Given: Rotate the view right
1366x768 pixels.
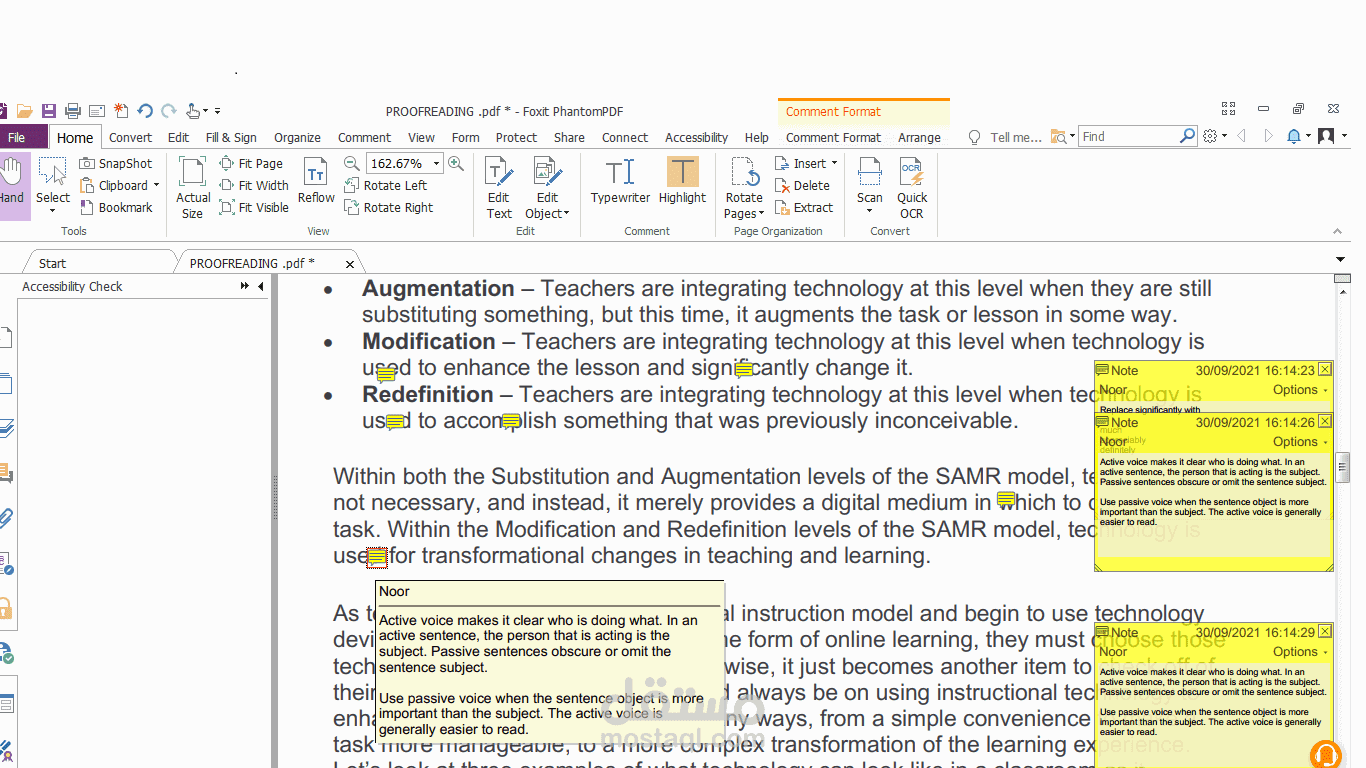Looking at the screenshot, I should pyautogui.click(x=389, y=207).
